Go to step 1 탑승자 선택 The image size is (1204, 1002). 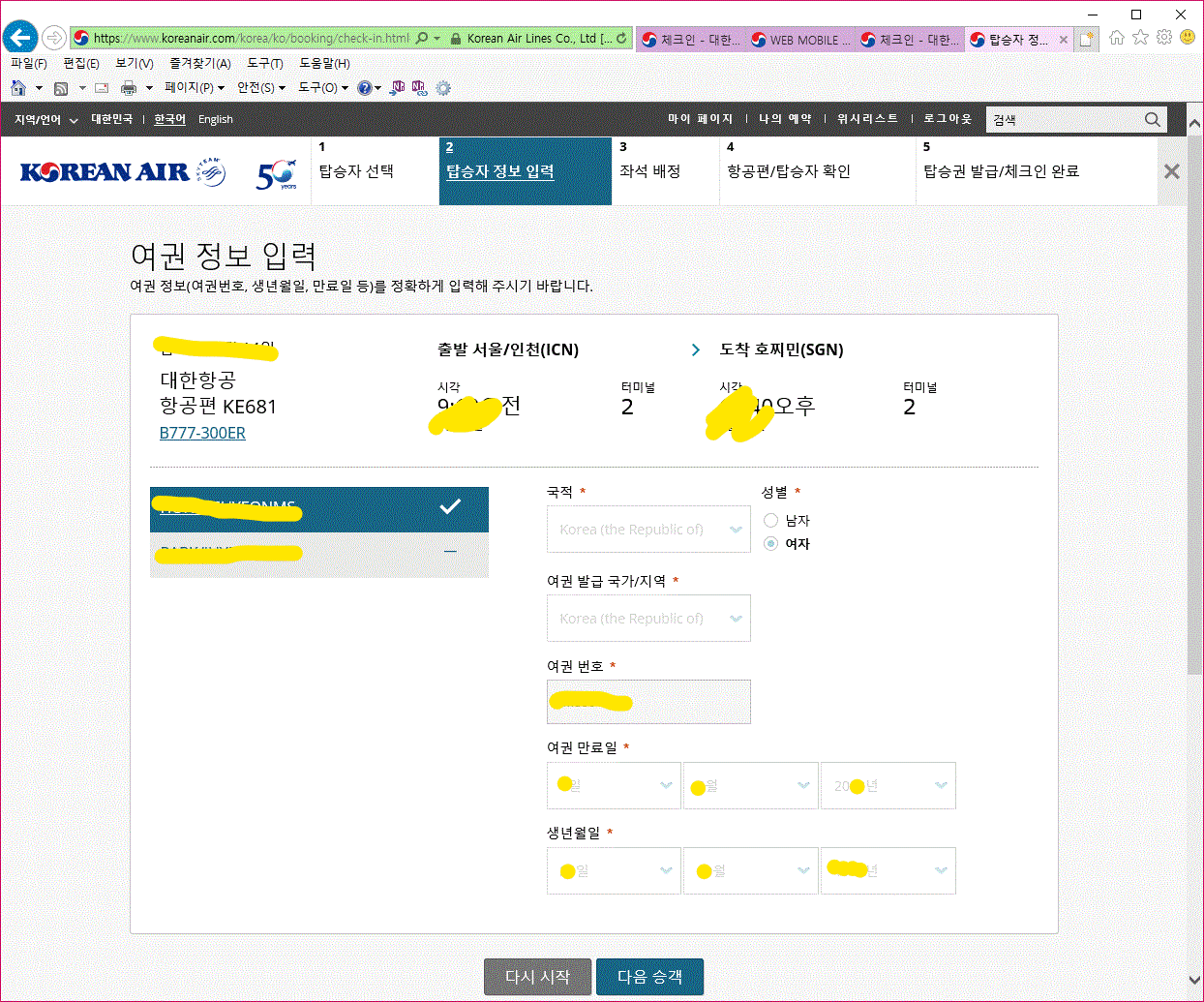375,170
